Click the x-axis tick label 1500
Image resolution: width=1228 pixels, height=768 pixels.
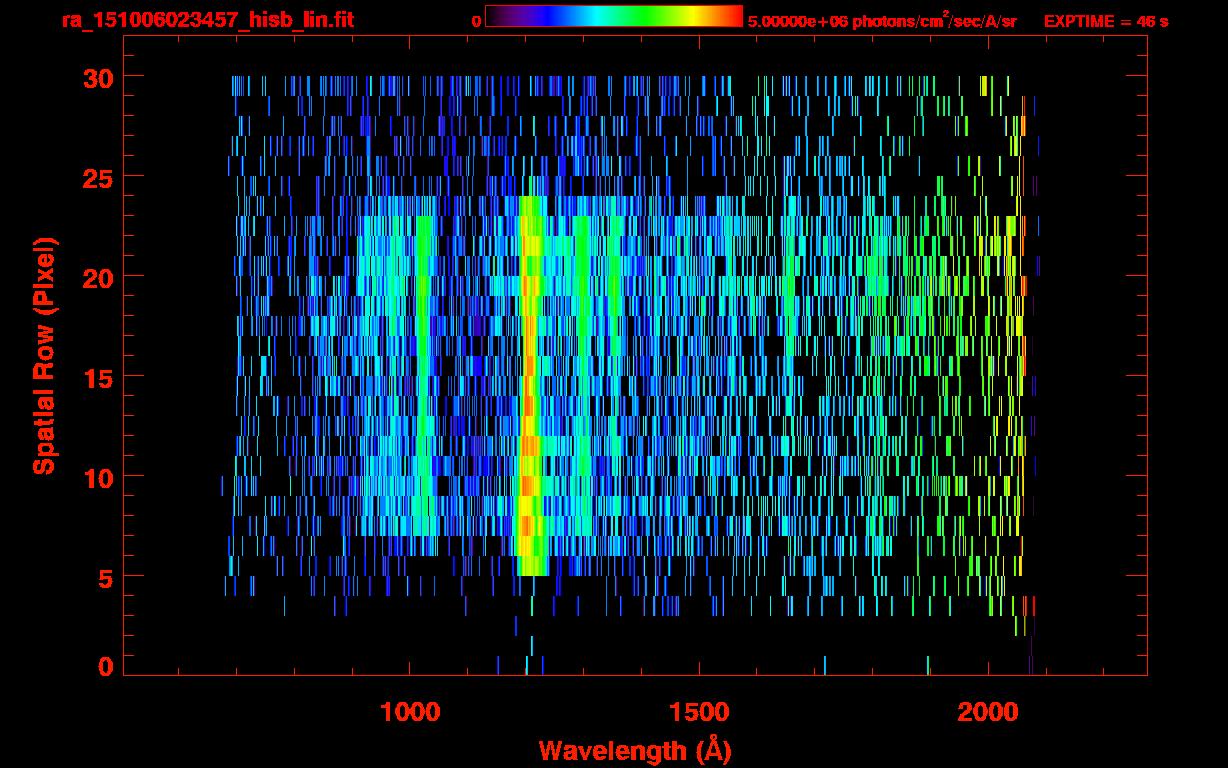coord(699,712)
